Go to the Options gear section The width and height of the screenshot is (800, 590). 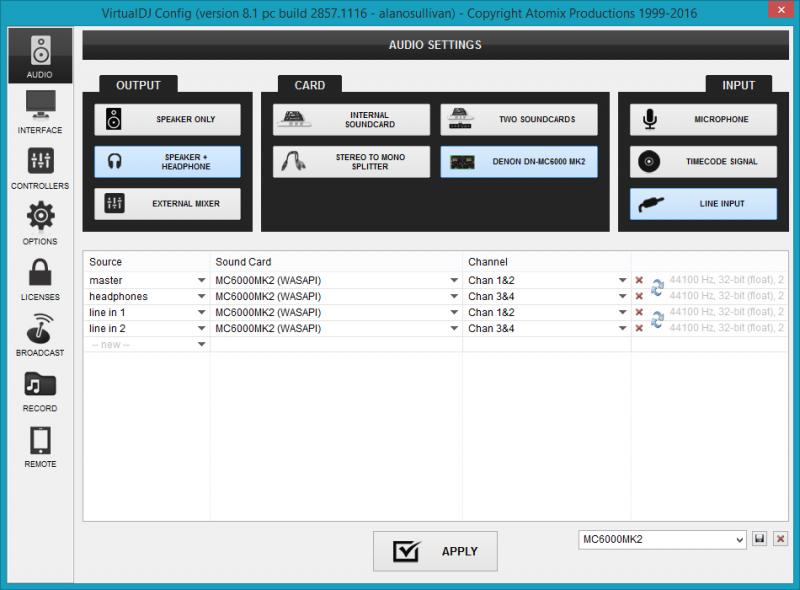40,223
